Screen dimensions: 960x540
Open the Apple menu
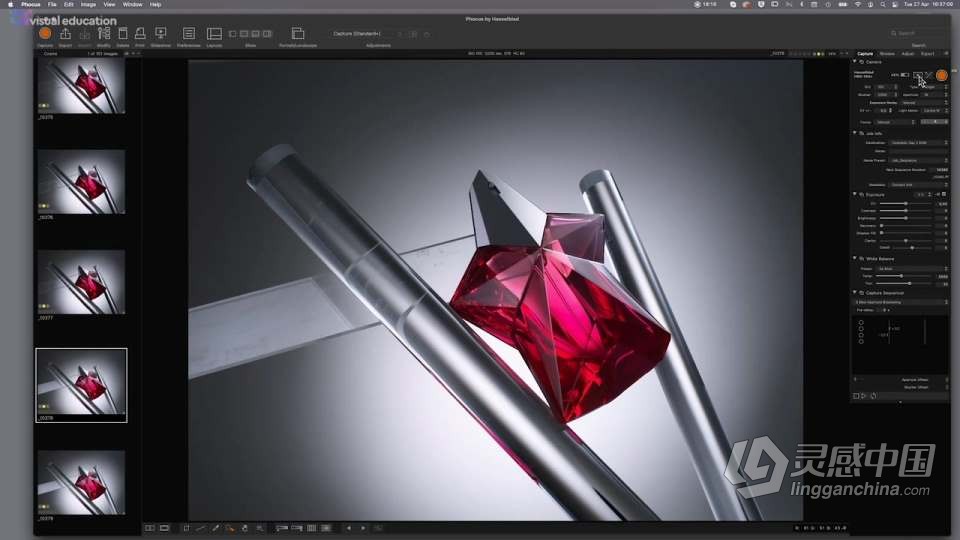[x=10, y=4]
